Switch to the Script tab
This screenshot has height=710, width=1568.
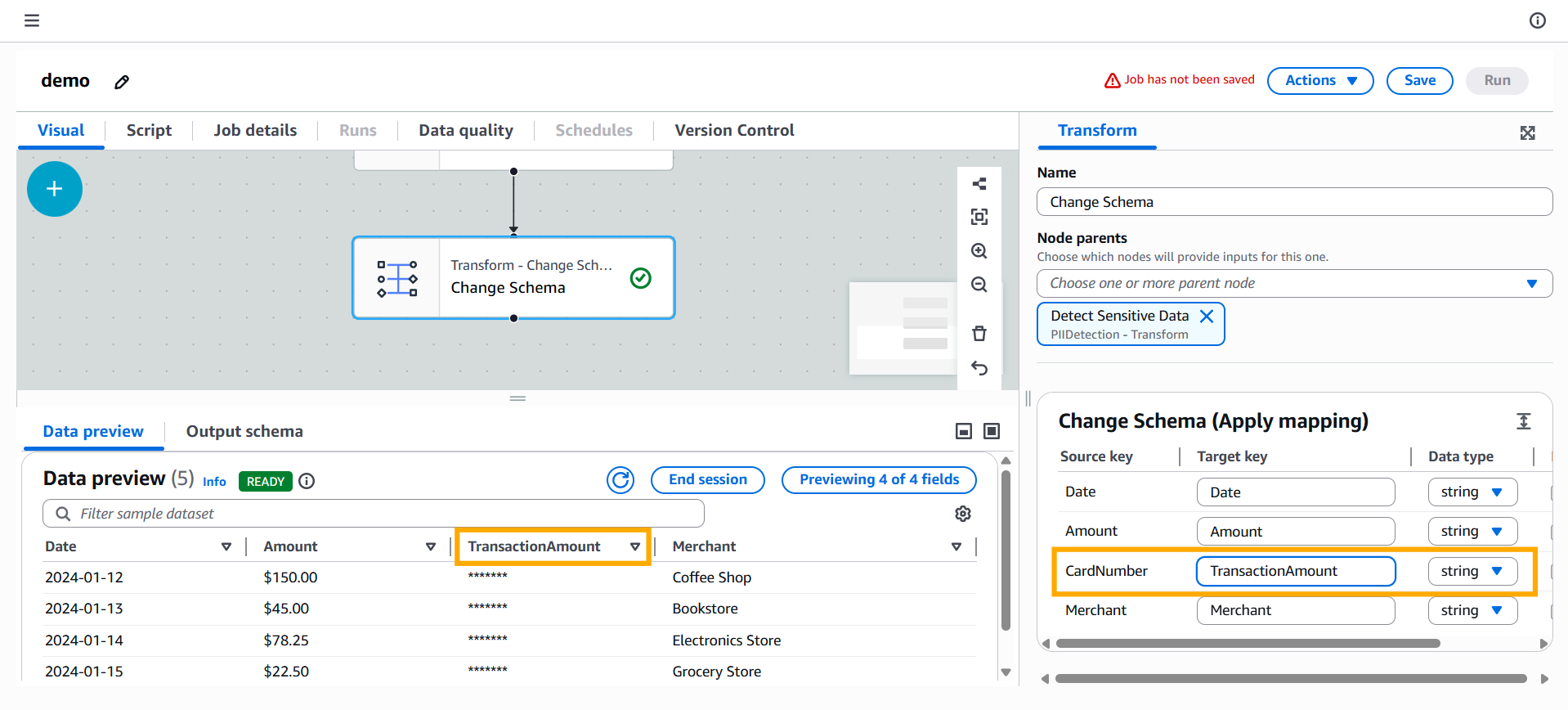click(149, 130)
